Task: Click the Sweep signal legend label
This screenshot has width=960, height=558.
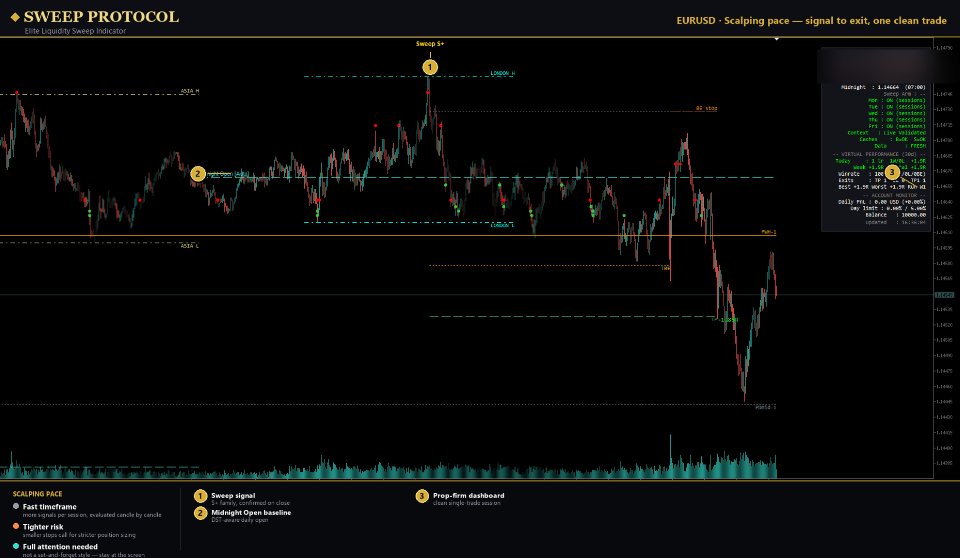Action: click(x=233, y=496)
